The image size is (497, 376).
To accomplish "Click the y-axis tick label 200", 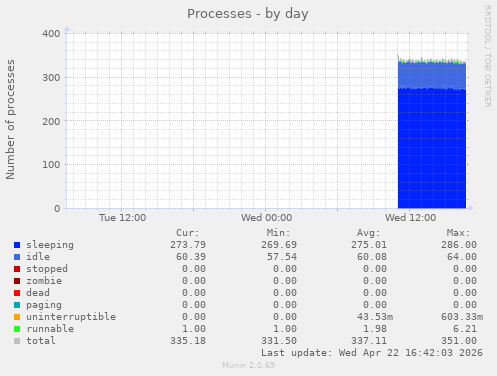I will coord(51,121).
